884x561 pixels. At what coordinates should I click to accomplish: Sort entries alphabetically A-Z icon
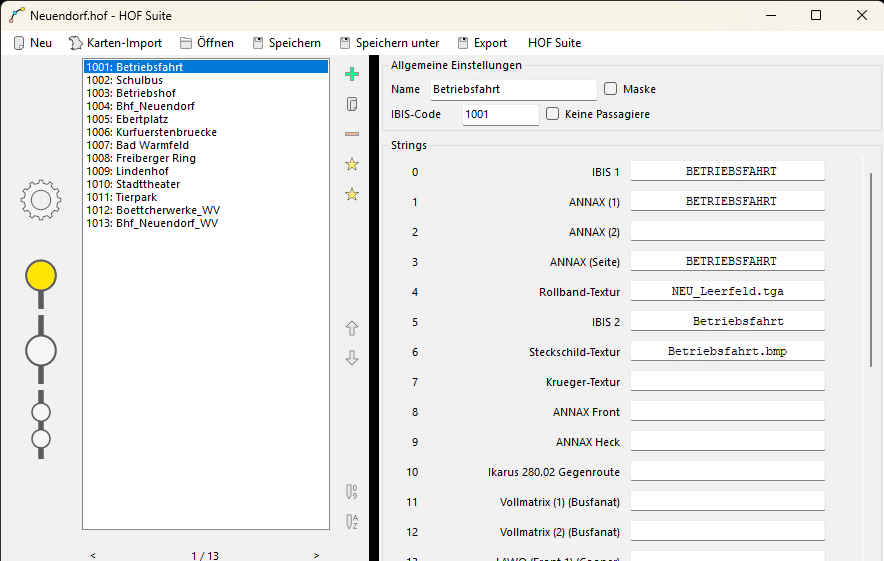pos(352,522)
